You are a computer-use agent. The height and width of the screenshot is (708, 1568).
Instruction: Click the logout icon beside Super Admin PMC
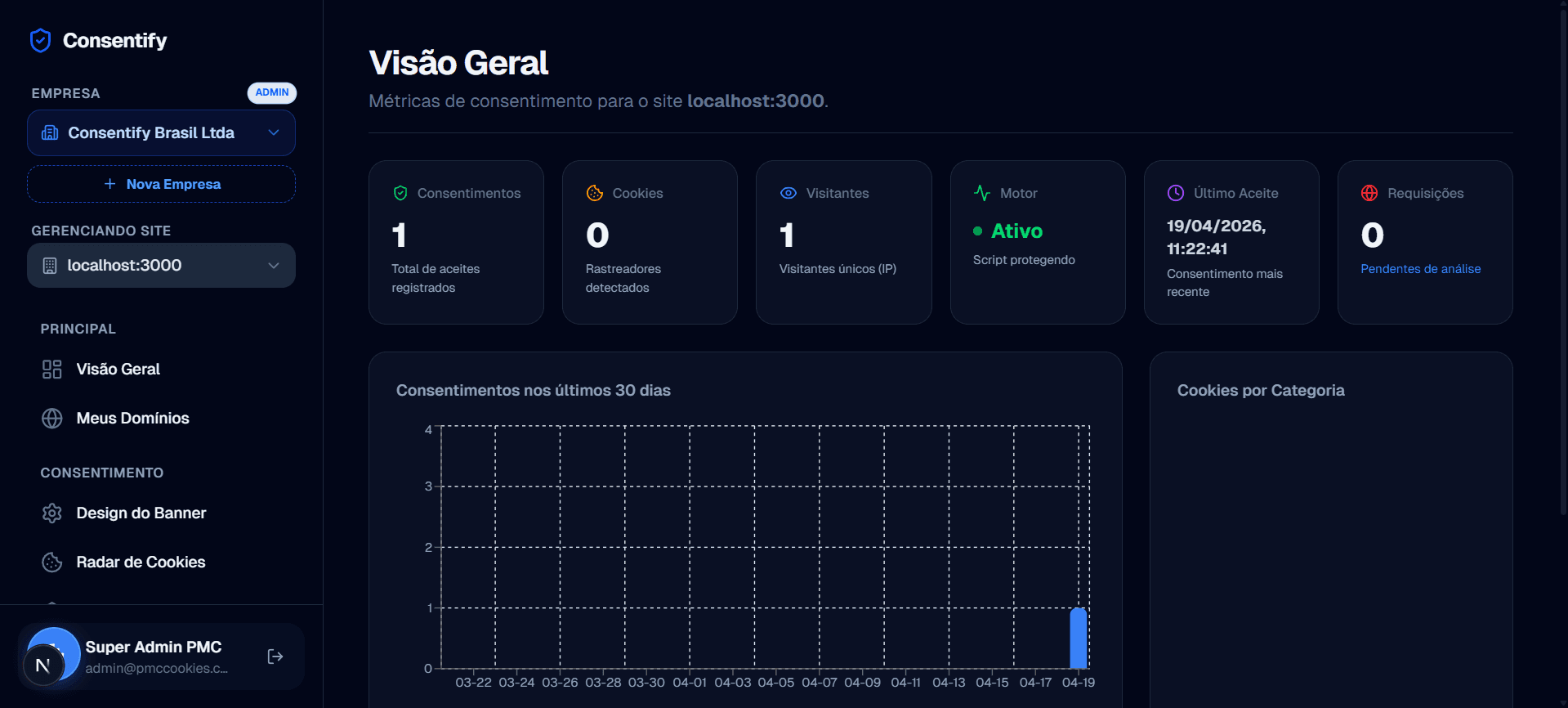[275, 656]
